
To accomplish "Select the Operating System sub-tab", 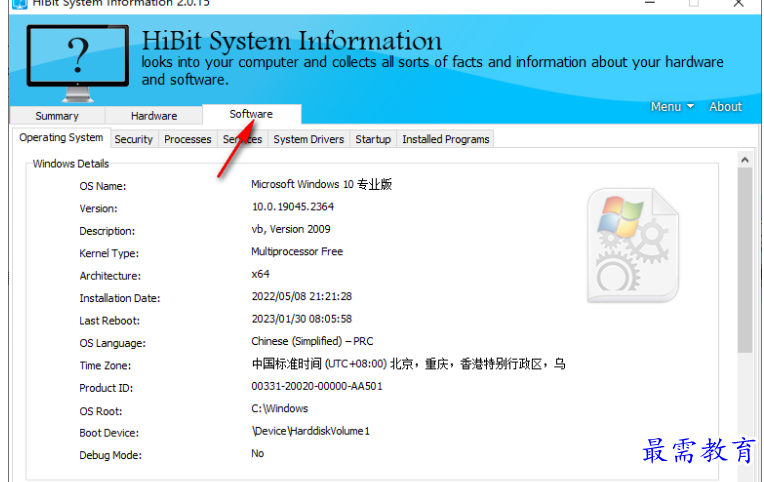I will 61,137.
